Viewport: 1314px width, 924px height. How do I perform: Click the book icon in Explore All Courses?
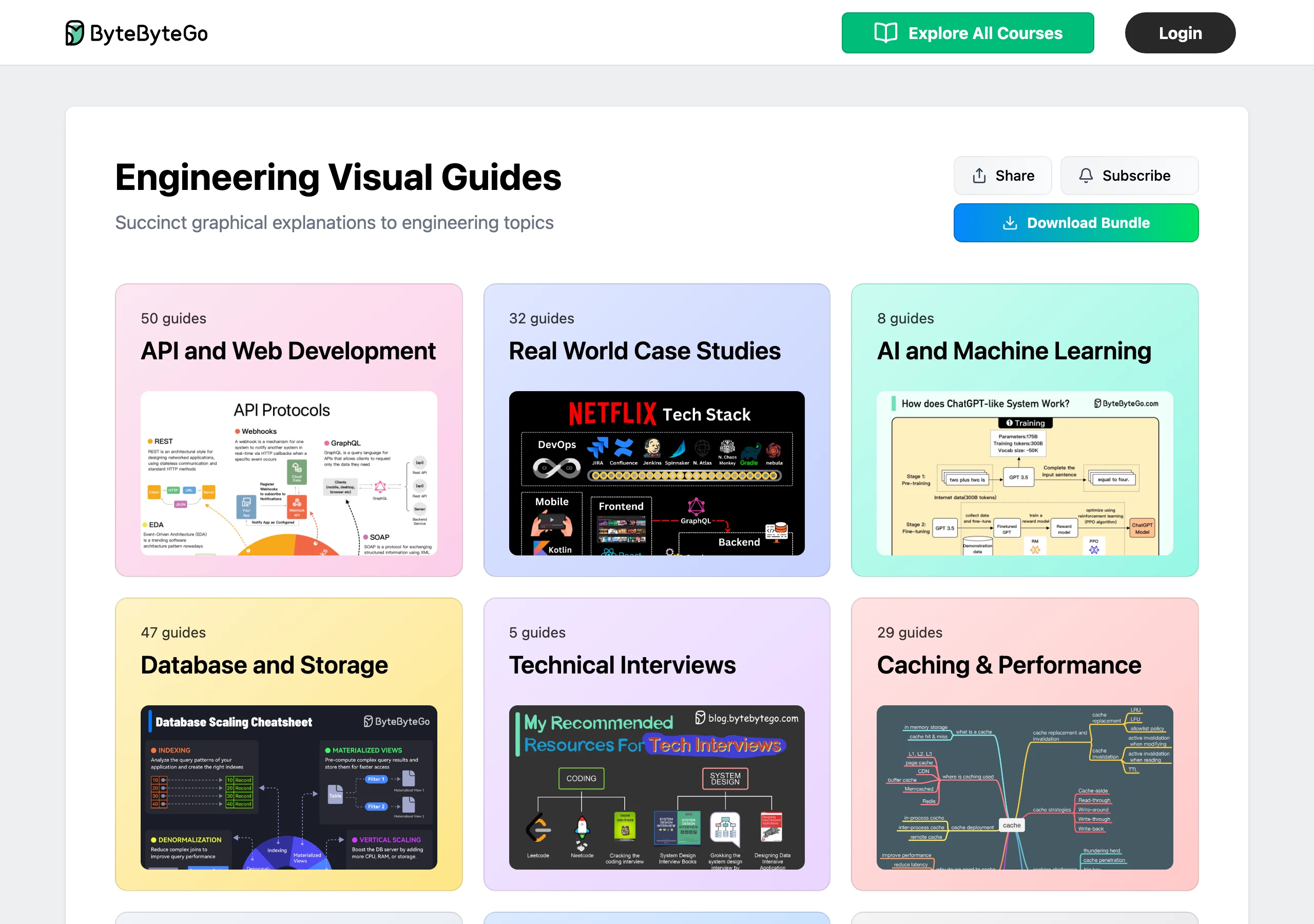pos(885,33)
